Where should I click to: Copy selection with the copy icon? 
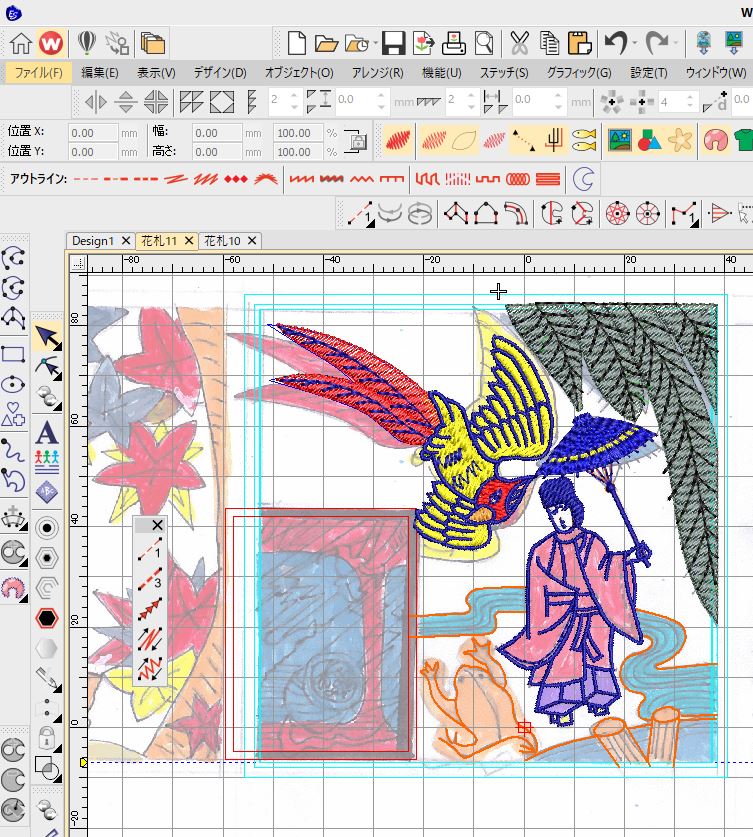(549, 43)
